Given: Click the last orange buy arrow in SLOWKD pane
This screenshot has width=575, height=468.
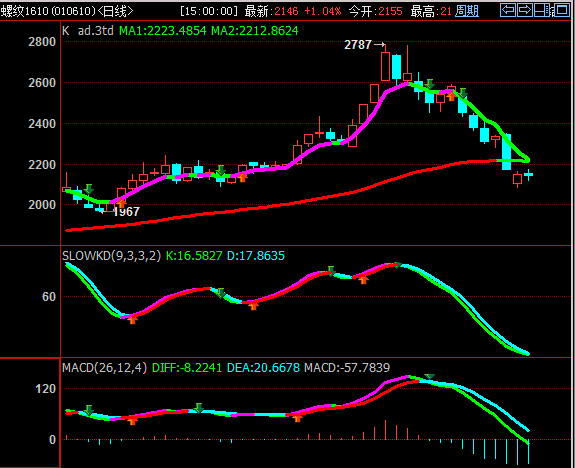Looking at the screenshot, I should pyautogui.click(x=363, y=279).
